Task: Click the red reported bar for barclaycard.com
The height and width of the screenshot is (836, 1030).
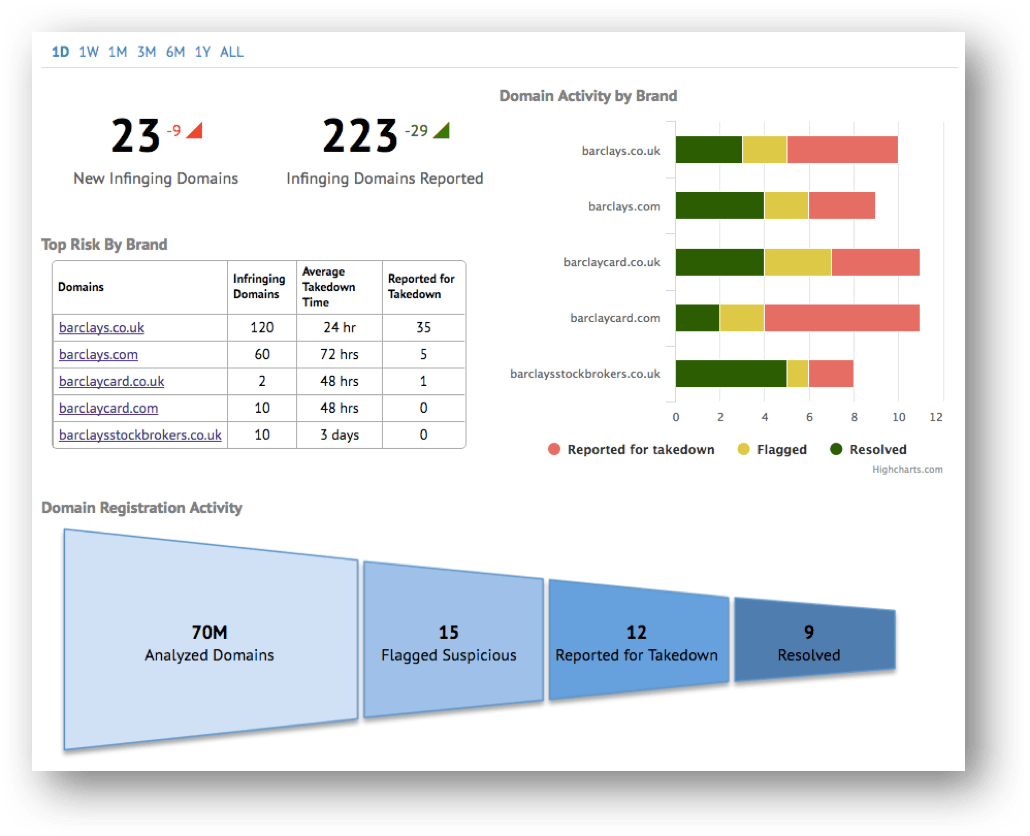Action: point(842,318)
